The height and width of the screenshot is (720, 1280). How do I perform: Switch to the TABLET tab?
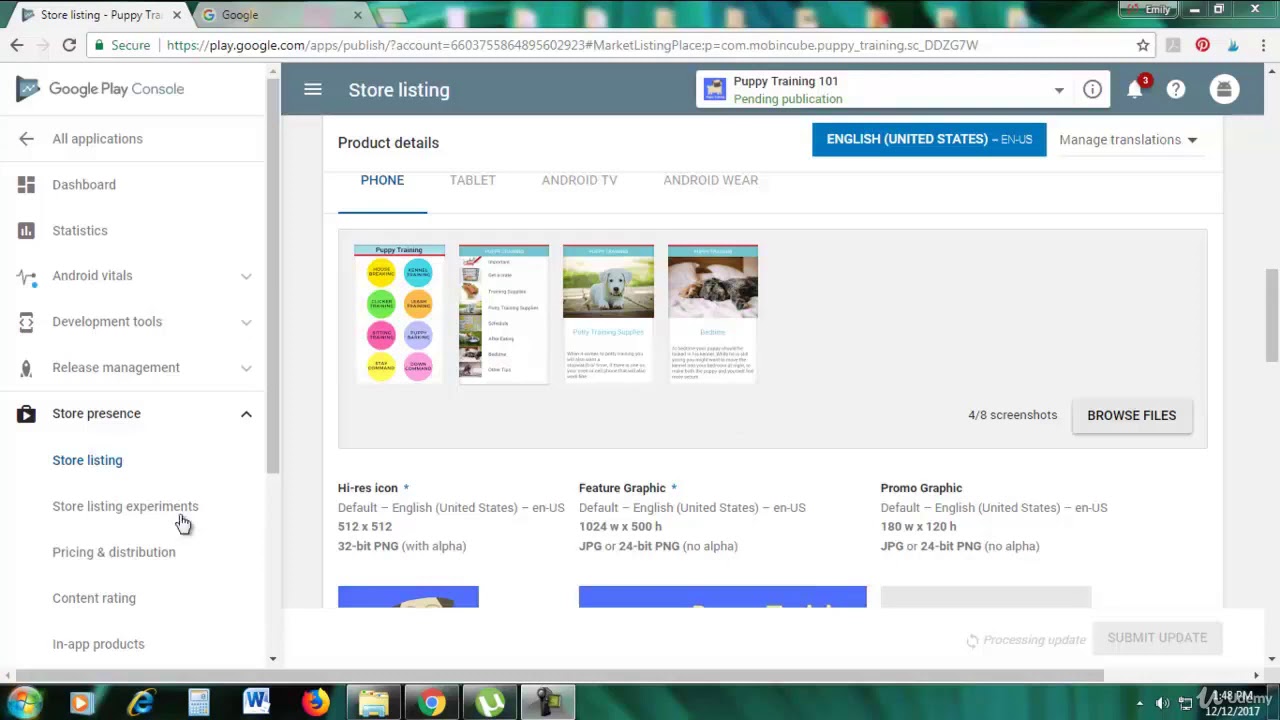tap(472, 180)
